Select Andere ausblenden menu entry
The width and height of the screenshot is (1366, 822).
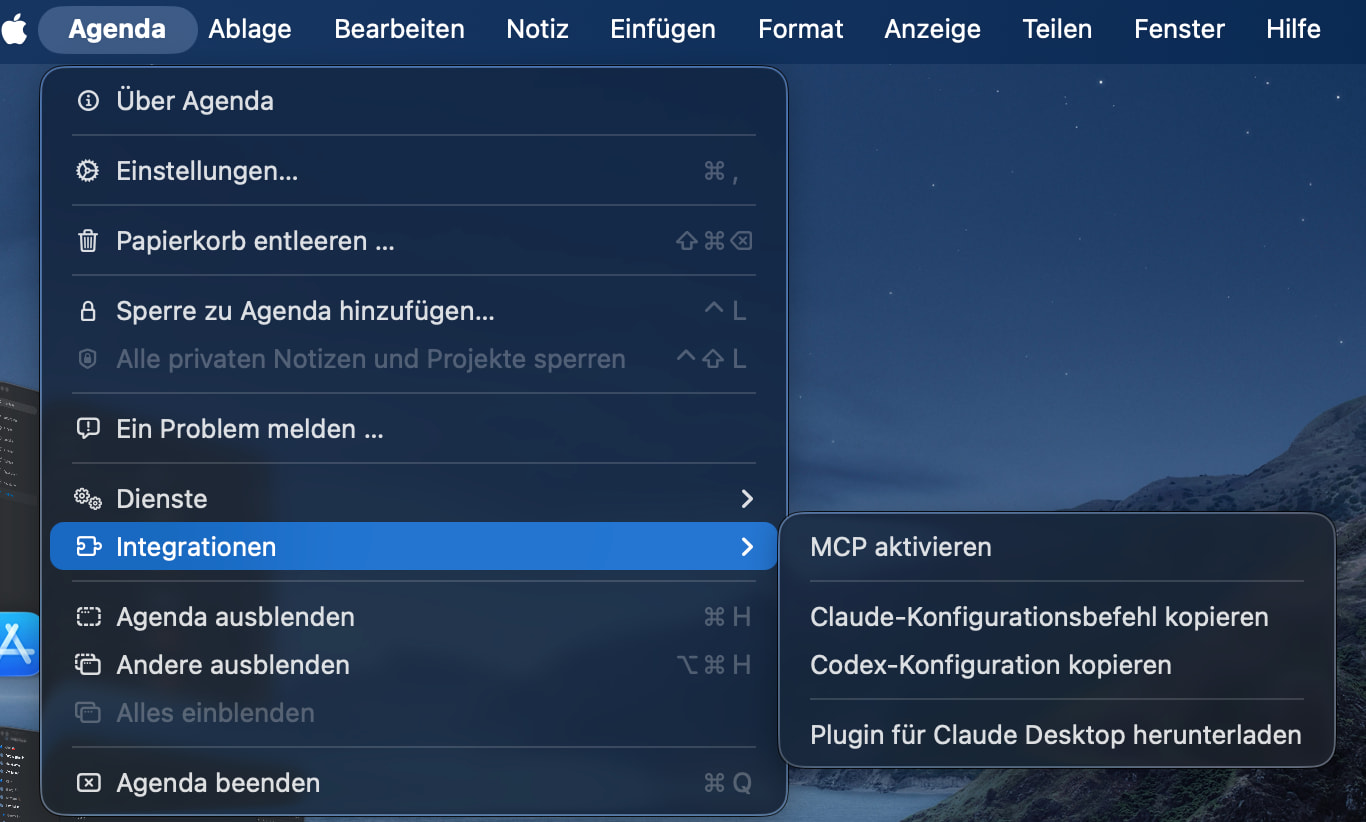tap(232, 665)
